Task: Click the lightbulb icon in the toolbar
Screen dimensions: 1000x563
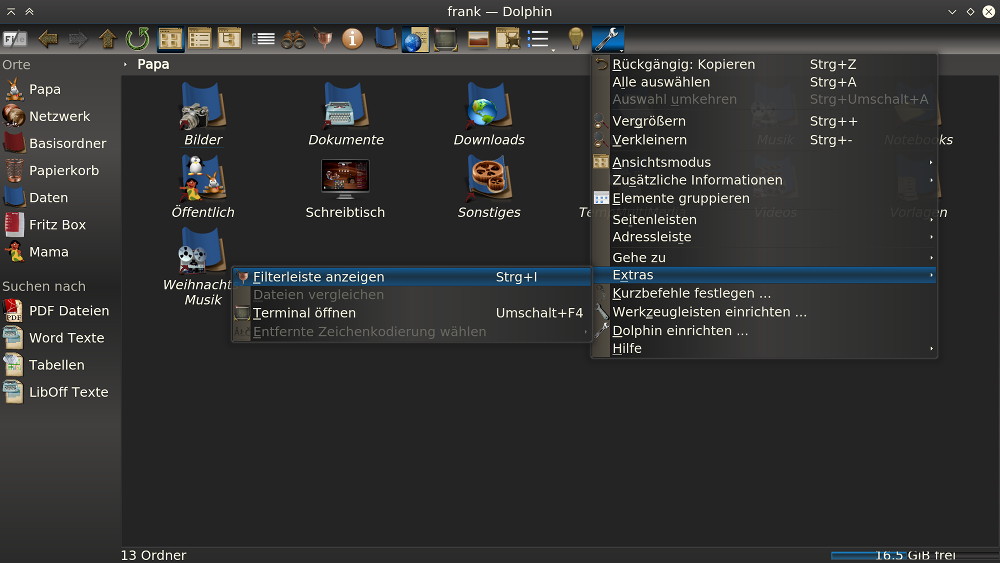Action: click(575, 40)
